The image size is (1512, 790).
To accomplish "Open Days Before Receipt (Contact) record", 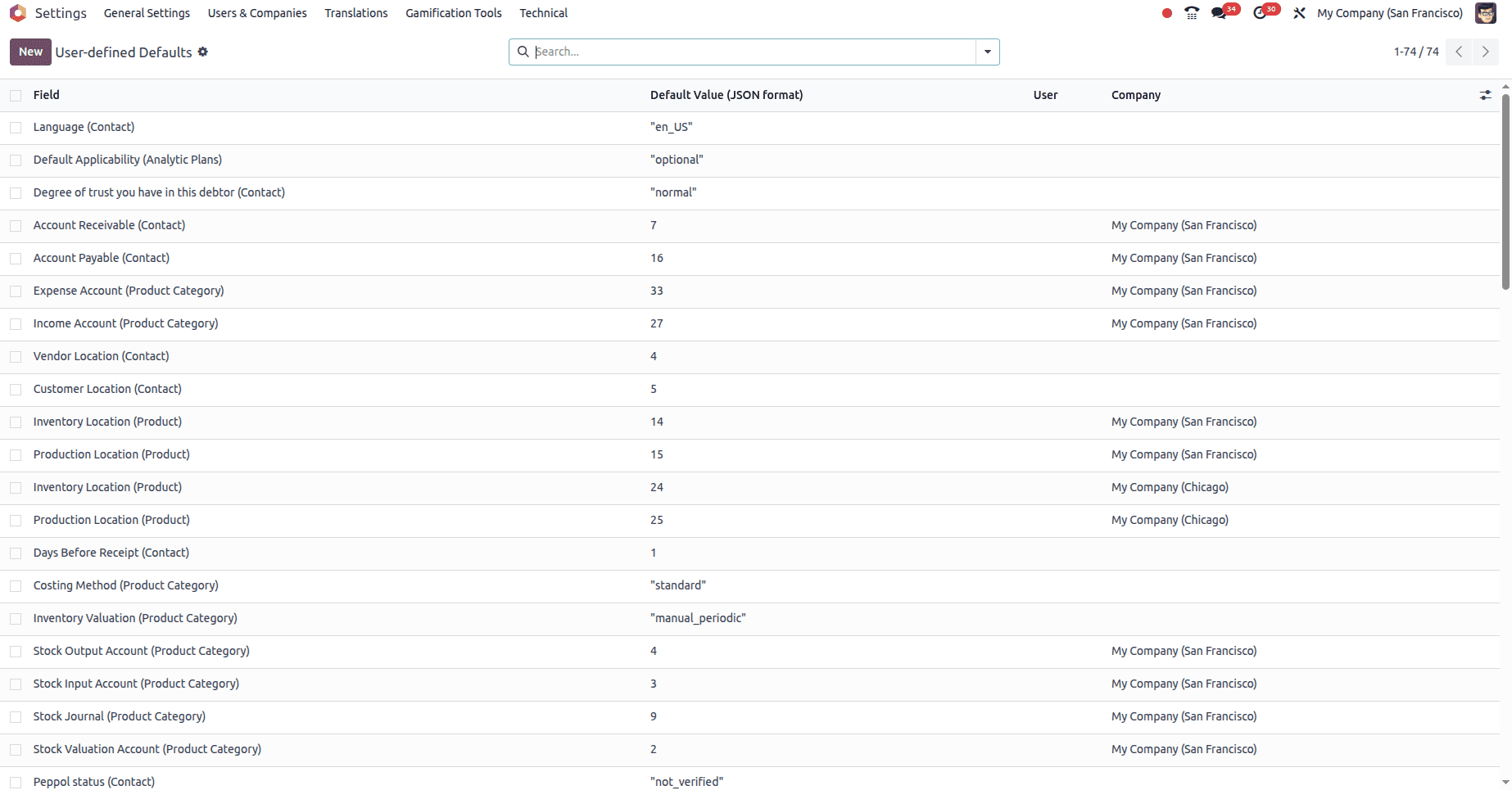I will (111, 553).
